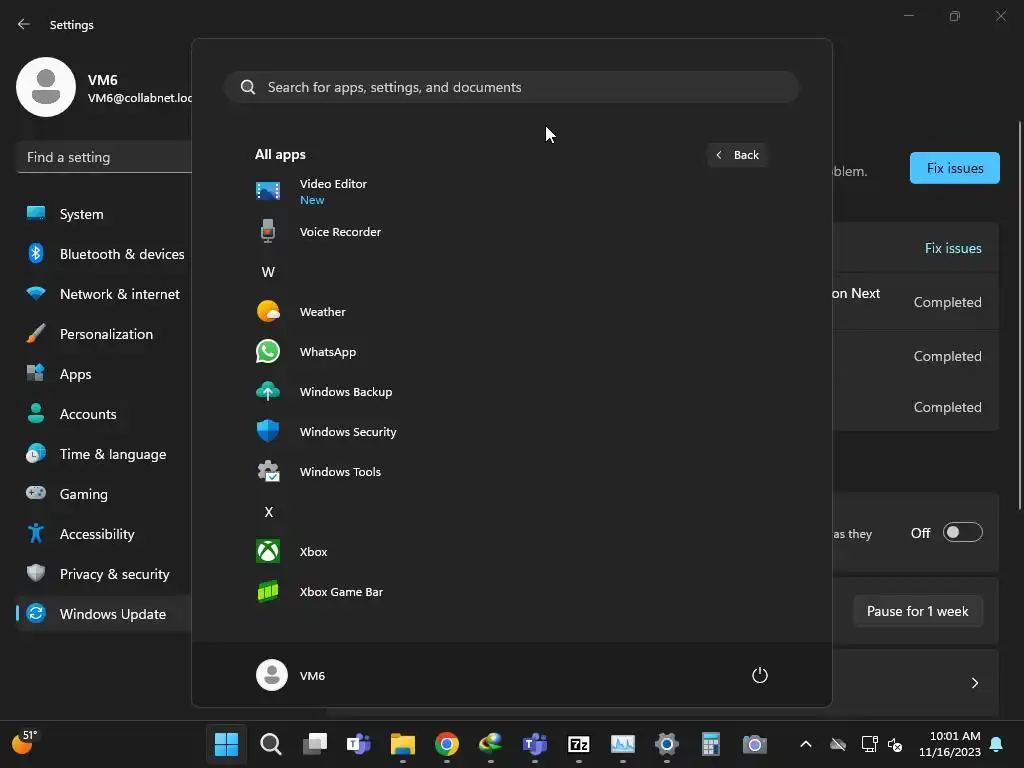Click the Fix issues link text

point(953,248)
